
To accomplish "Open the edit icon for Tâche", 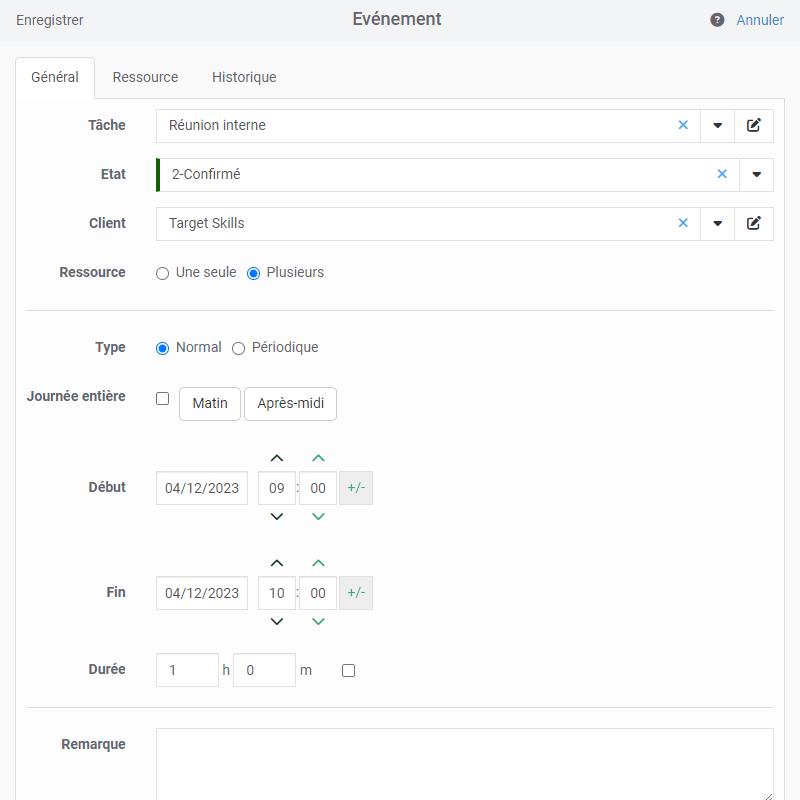I will coord(754,126).
